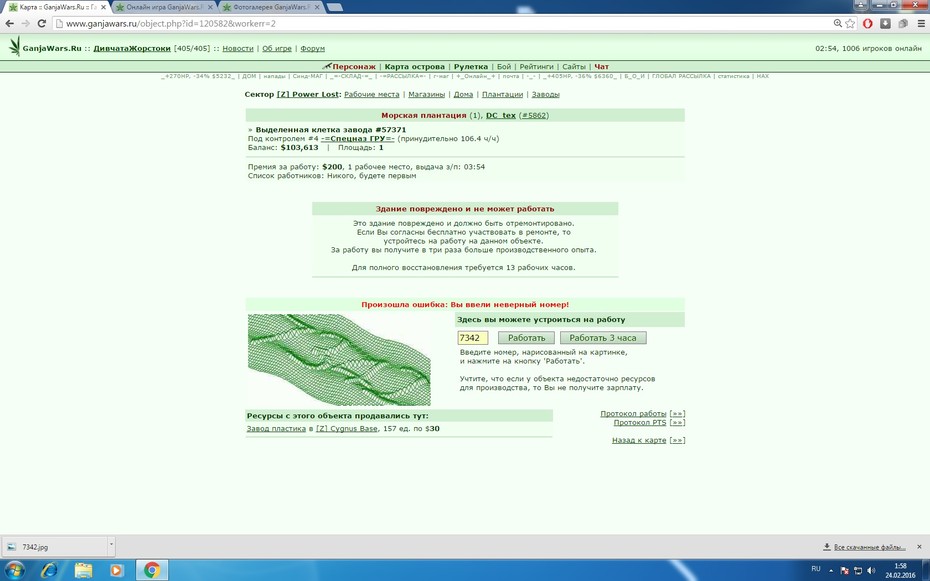Switch to 'Фотогалерея GanjaWars' tab
Viewport: 930px width, 581px height.
pyautogui.click(x=270, y=7)
